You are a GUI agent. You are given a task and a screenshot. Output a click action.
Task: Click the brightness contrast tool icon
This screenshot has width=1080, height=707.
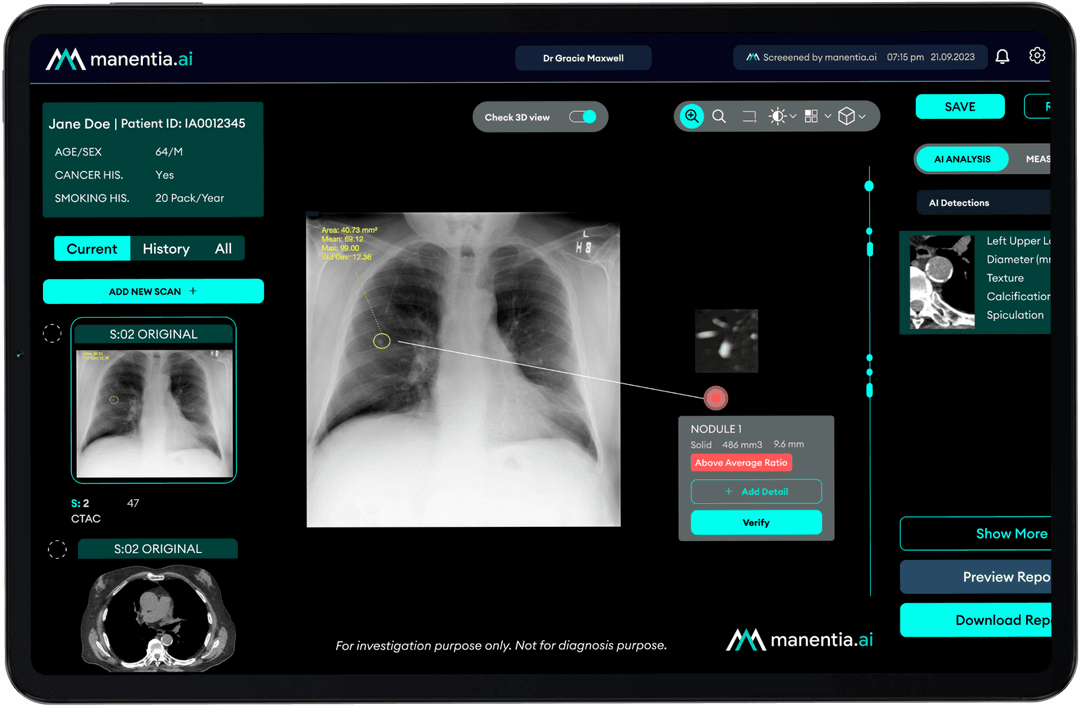tap(777, 116)
